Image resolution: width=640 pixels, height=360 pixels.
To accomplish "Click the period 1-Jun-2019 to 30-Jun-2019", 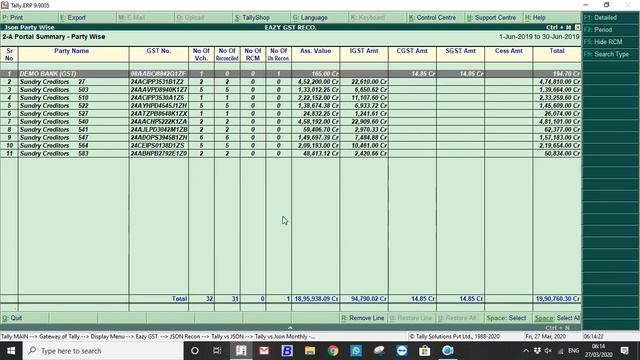I will [539, 37].
